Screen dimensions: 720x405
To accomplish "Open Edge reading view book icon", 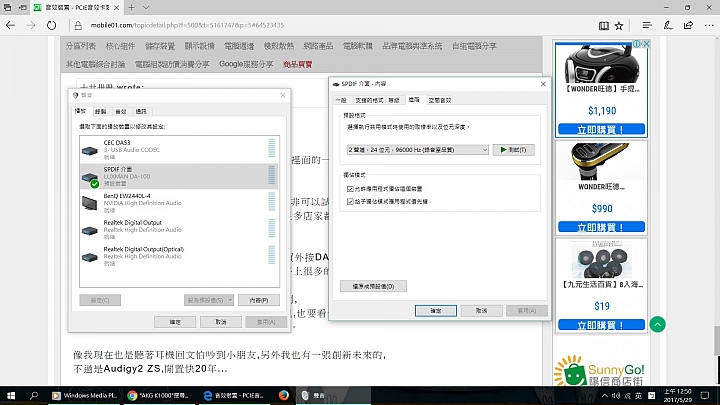I will [604, 26].
